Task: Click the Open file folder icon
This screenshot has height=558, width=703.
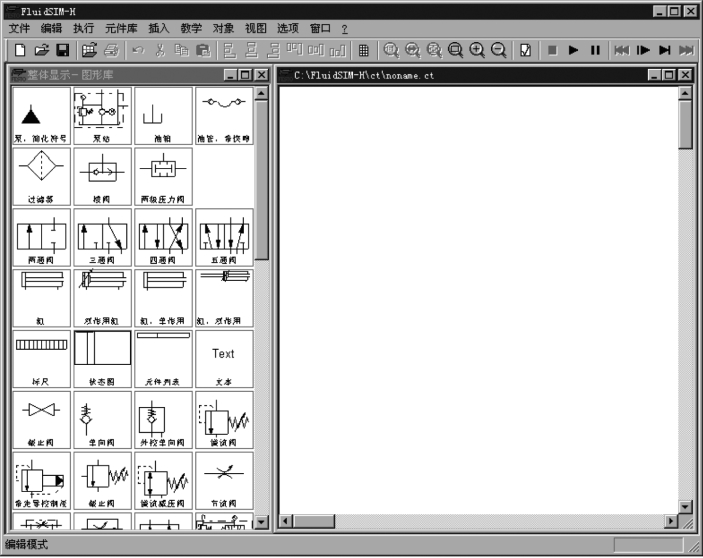Action: (x=42, y=50)
